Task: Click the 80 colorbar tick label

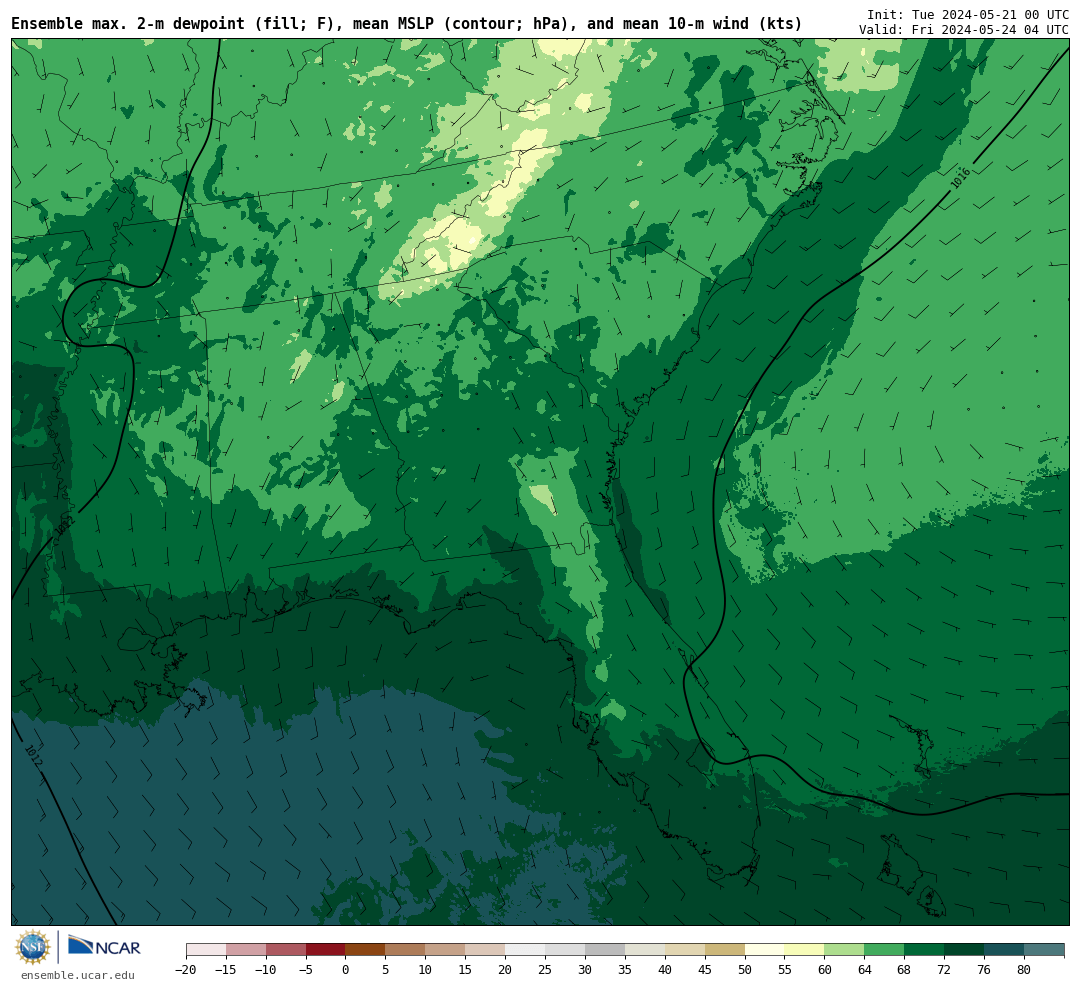Action: click(x=1025, y=970)
